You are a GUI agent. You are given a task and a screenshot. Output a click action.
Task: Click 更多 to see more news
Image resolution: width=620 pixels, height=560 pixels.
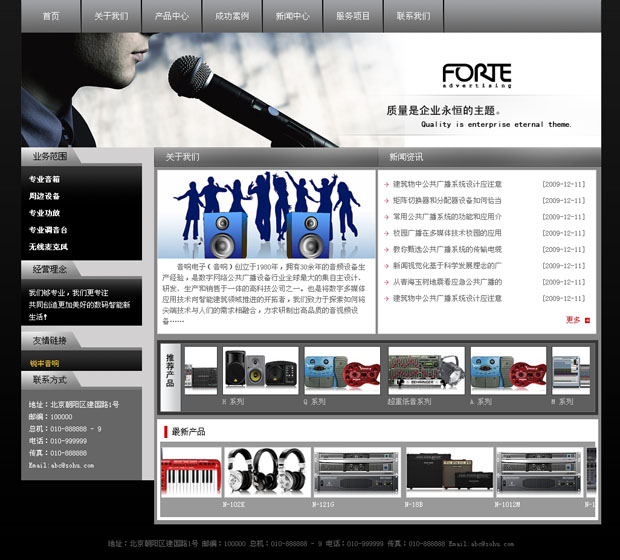[x=572, y=320]
